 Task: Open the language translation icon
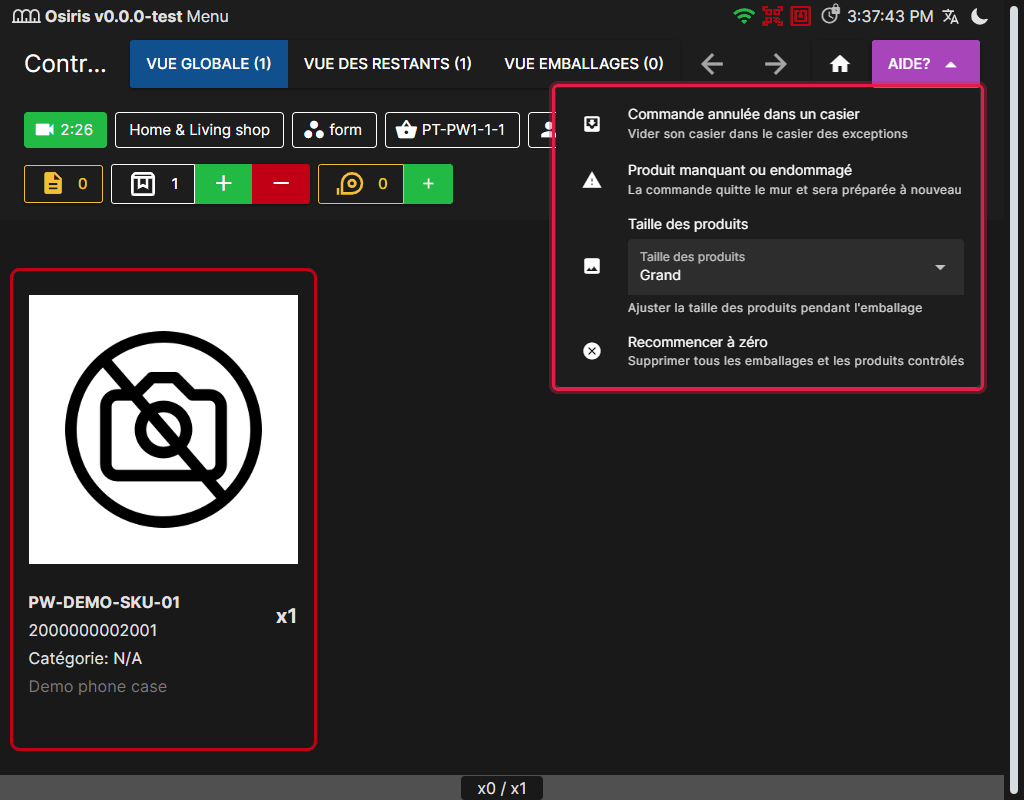[x=951, y=16]
